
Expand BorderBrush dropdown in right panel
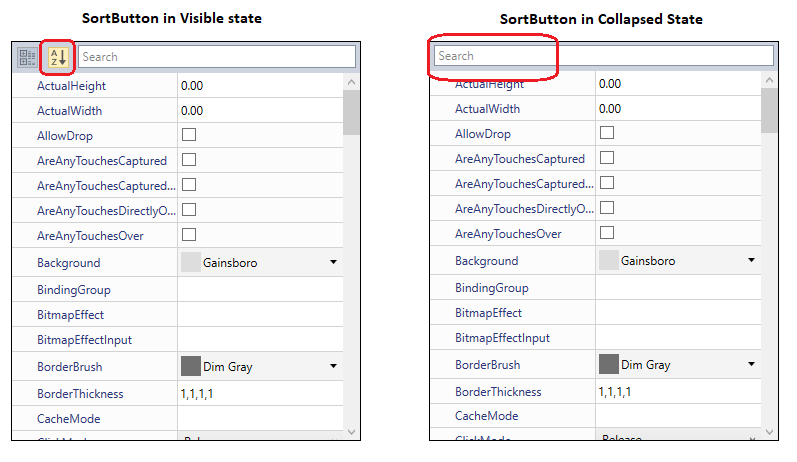(x=751, y=364)
